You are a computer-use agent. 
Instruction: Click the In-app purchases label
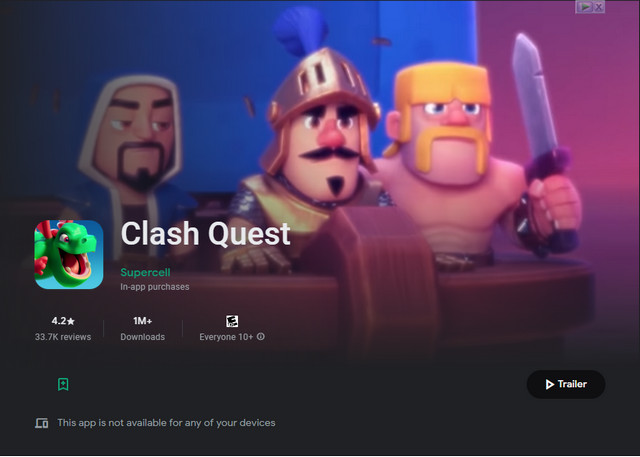pyautogui.click(x=155, y=287)
